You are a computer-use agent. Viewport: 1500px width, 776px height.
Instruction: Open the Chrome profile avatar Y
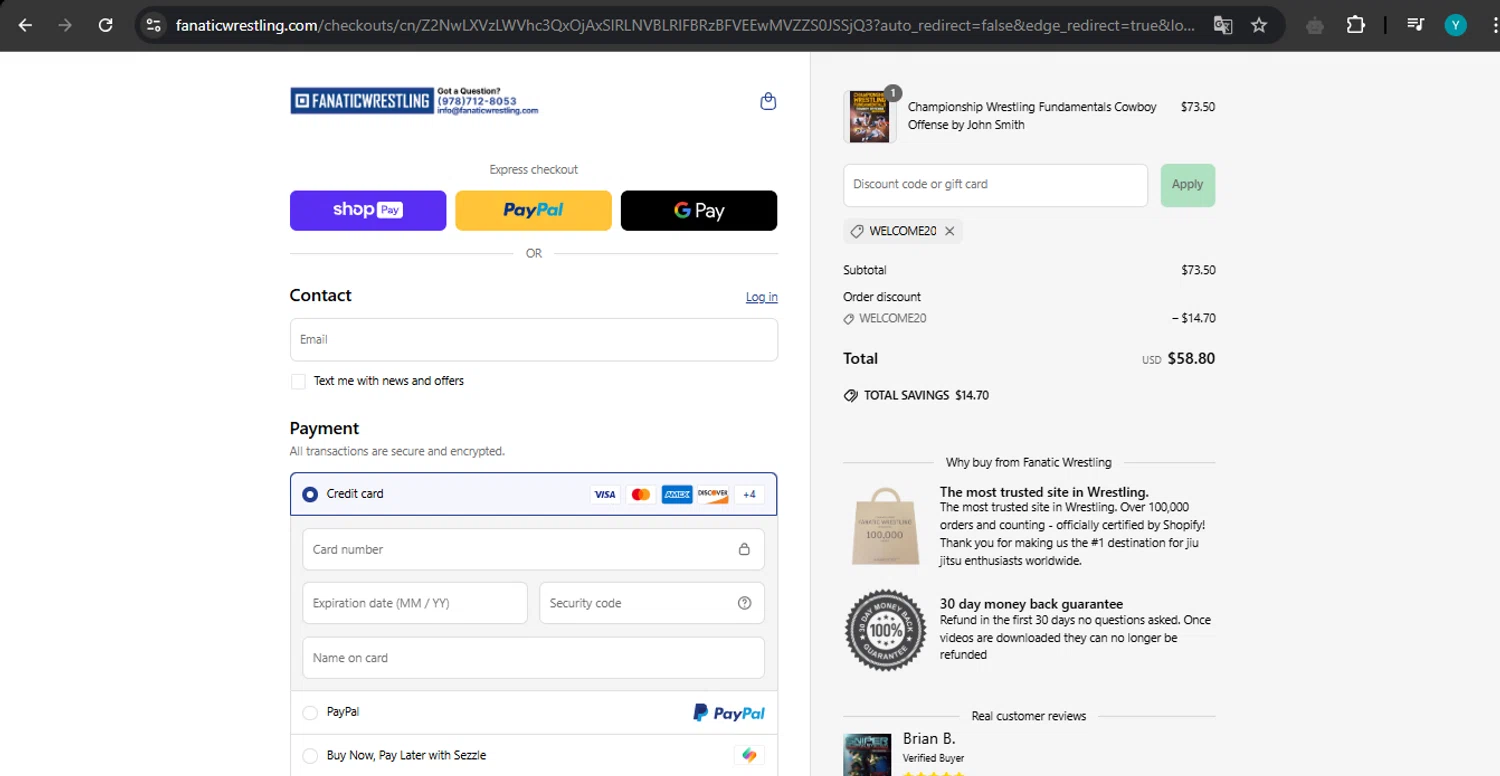pos(1455,25)
